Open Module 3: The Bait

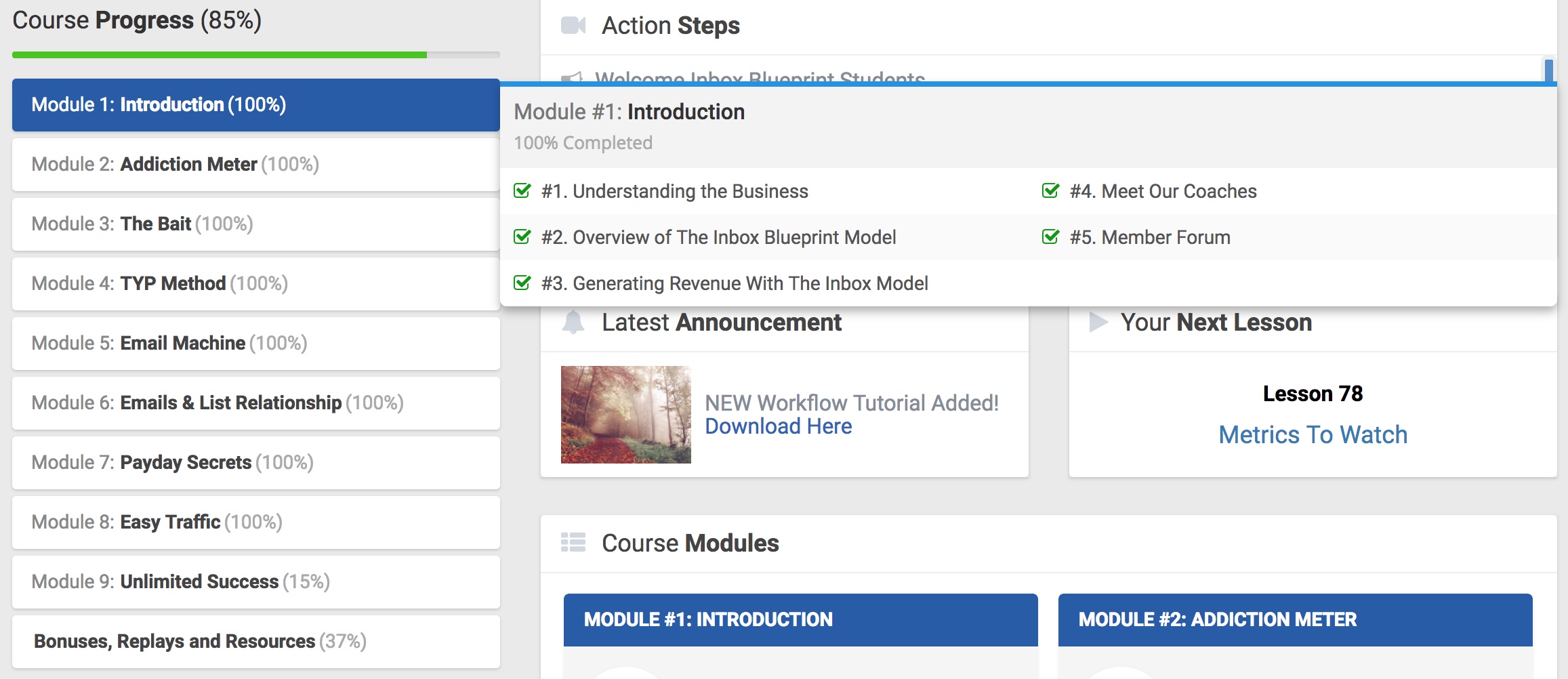(x=256, y=224)
